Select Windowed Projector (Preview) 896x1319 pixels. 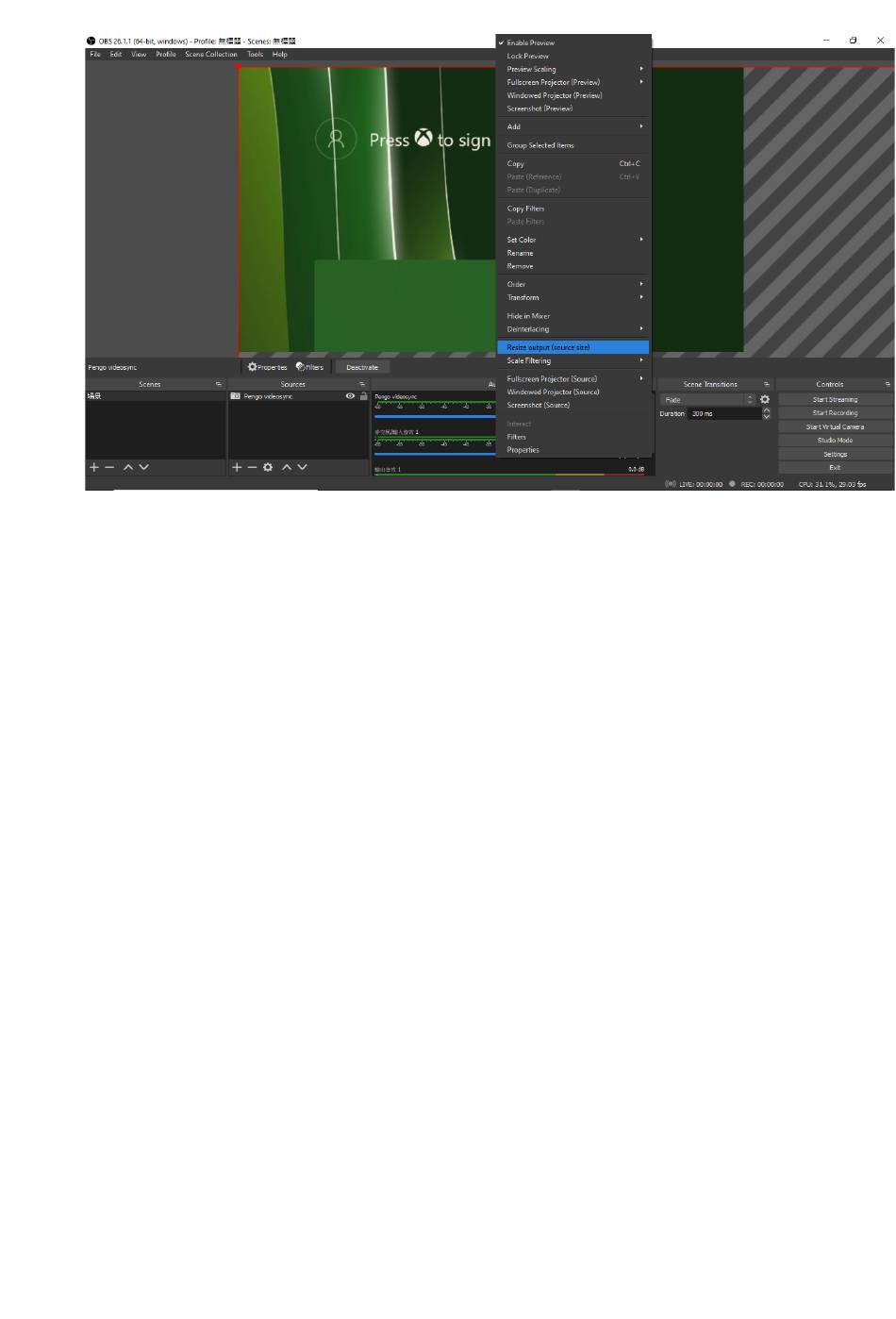tap(573, 95)
